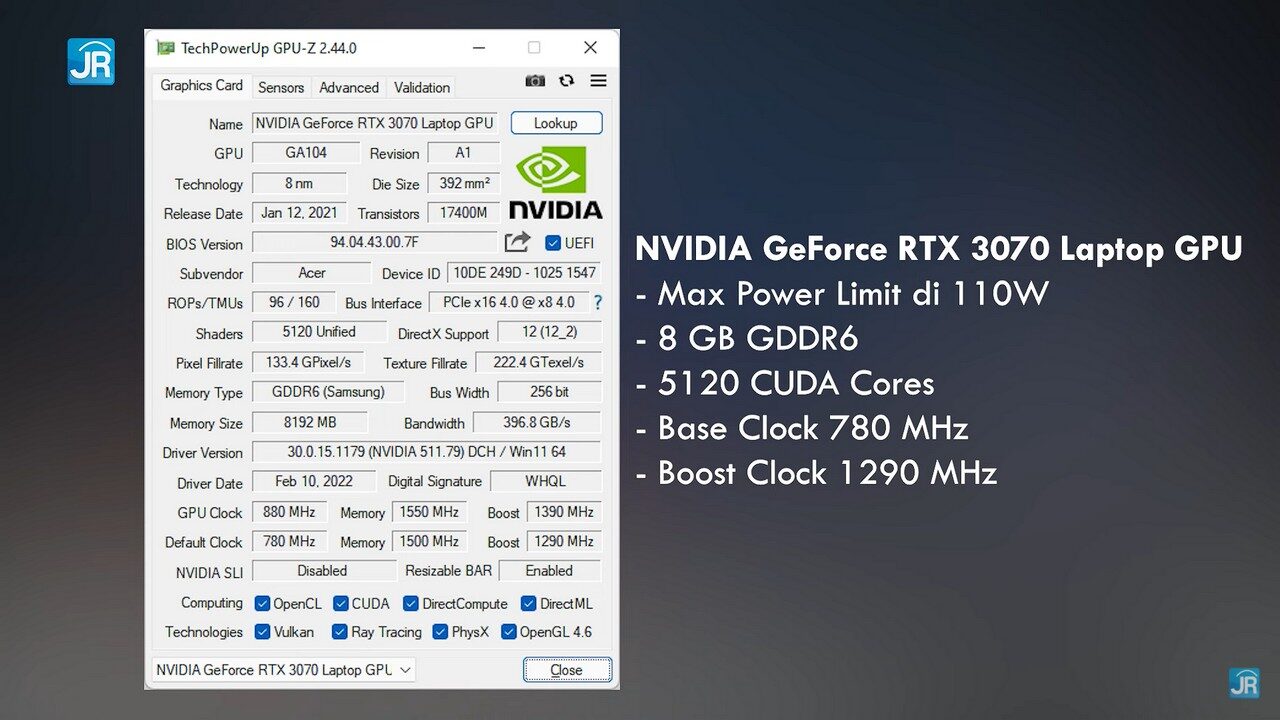1280x720 pixels.
Task: Click the Close button
Action: point(566,670)
